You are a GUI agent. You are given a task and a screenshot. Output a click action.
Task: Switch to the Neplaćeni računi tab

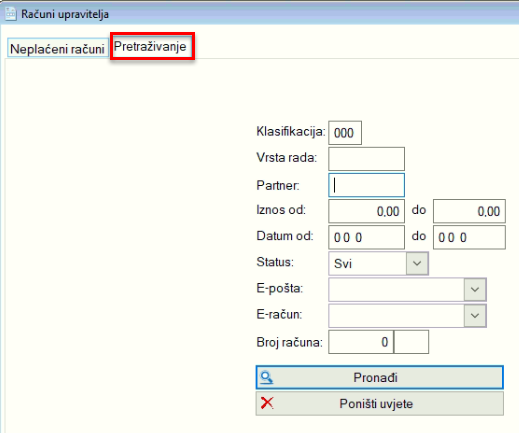(58, 49)
